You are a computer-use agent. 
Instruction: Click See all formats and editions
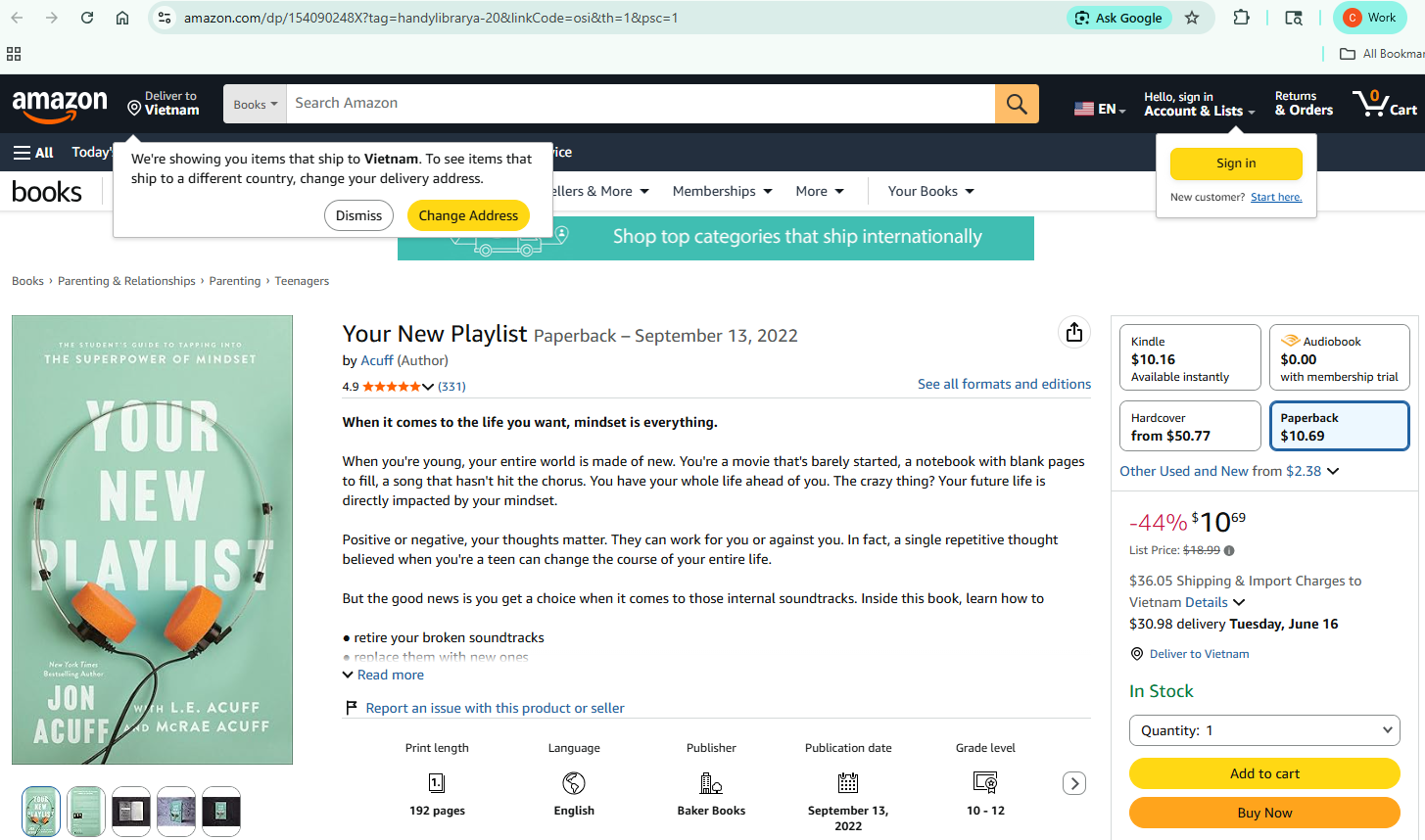coord(1004,384)
